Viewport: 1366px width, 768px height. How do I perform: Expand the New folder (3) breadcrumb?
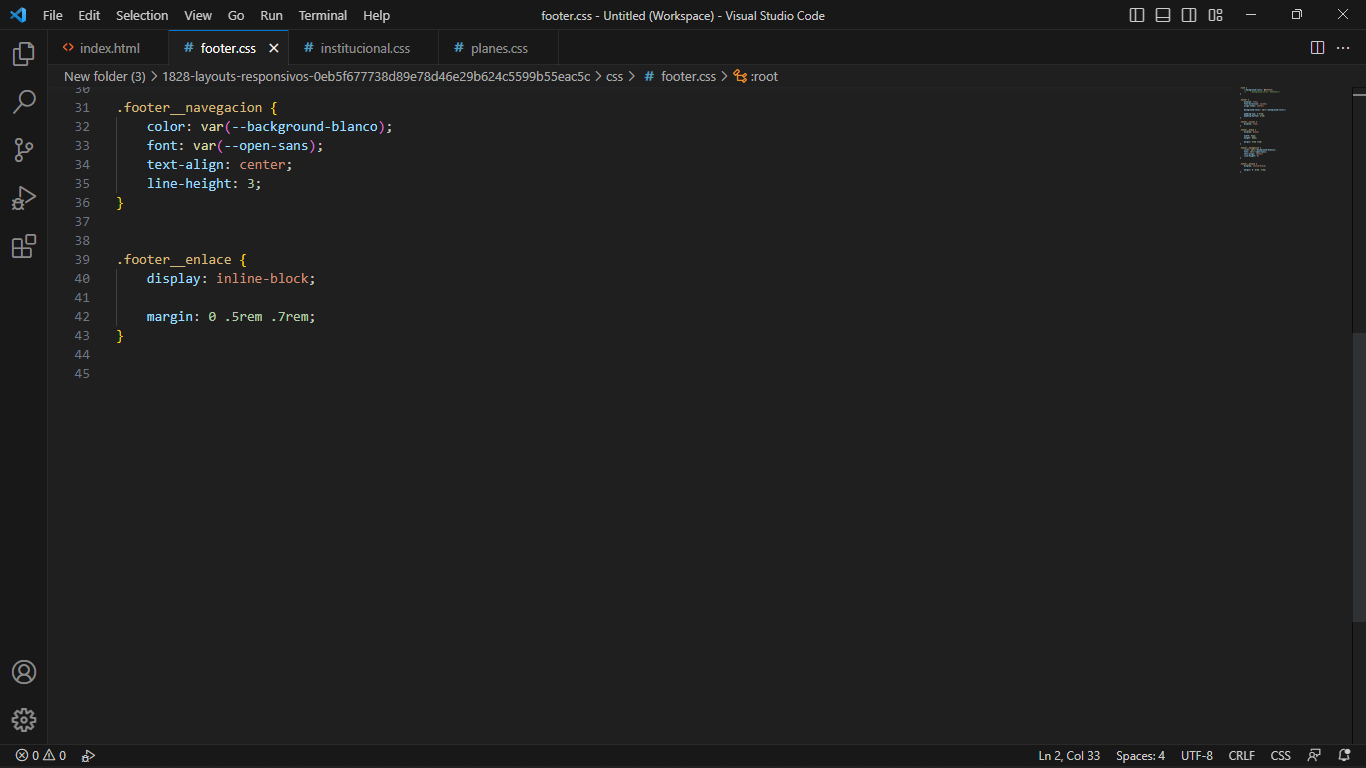105,76
